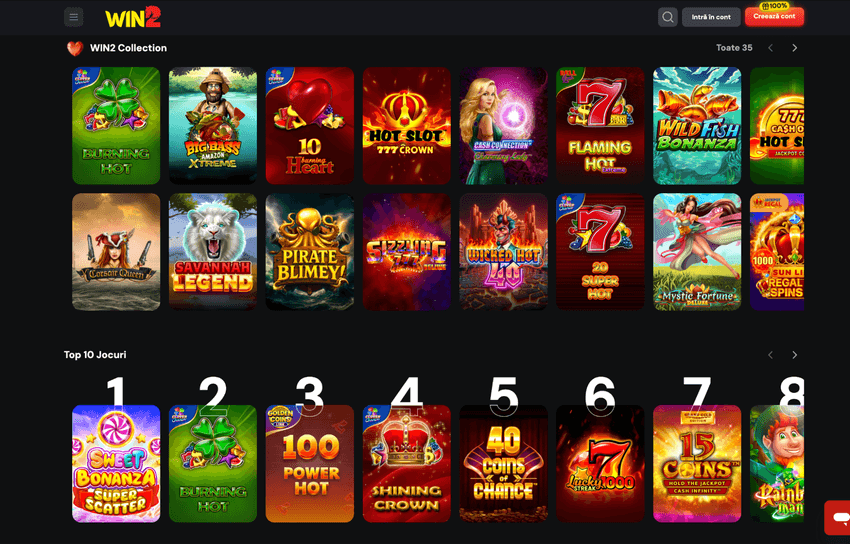The image size is (850, 544).
Task: Click the WIN2 Collection heart icon
Action: click(x=75, y=48)
